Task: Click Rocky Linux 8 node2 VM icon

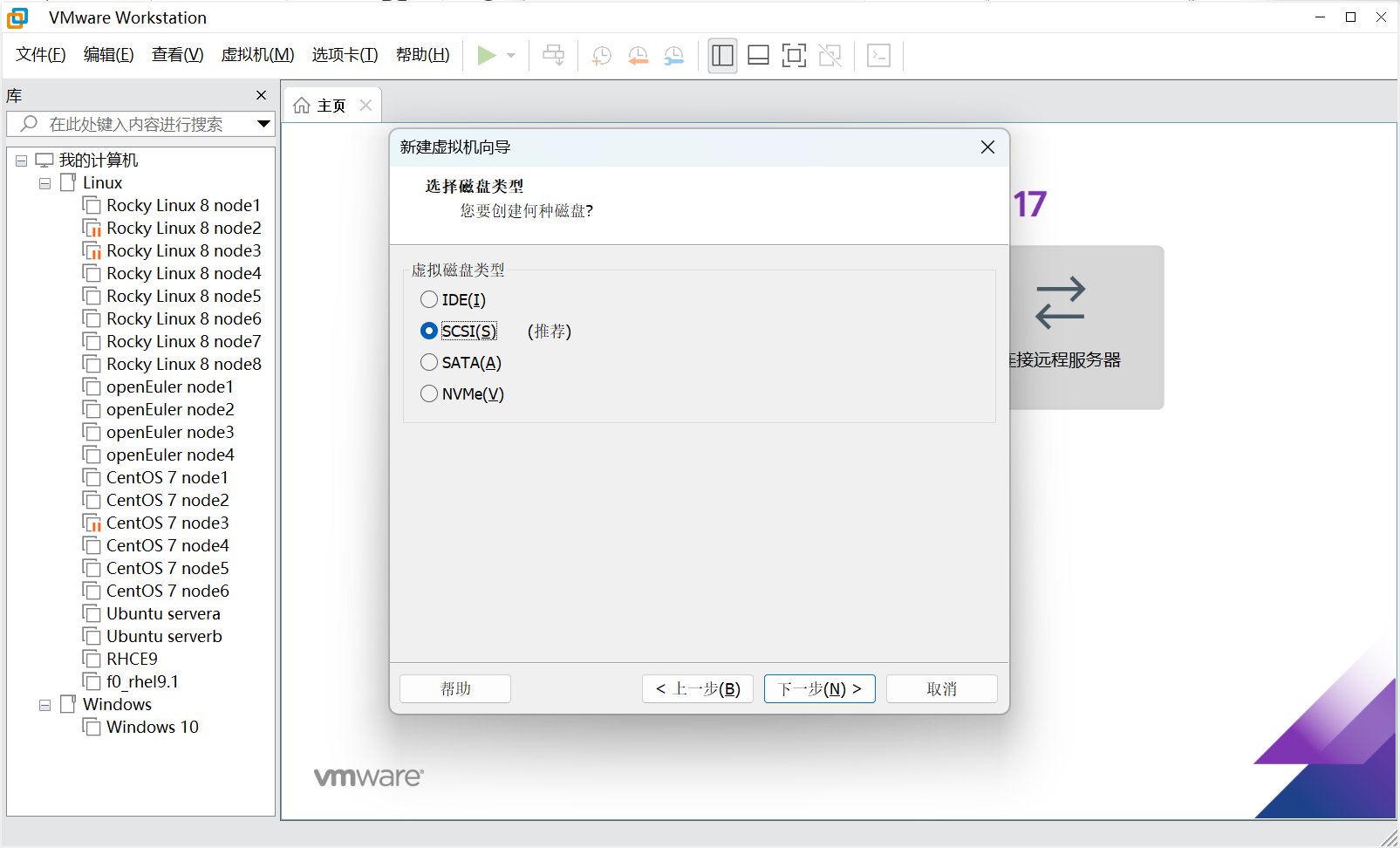Action: point(92,228)
